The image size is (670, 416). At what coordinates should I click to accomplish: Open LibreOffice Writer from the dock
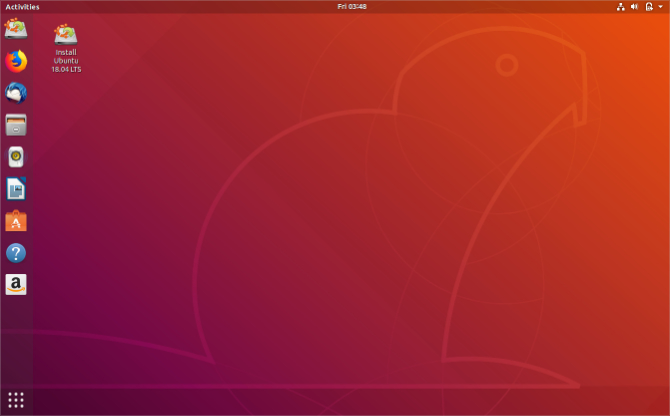coord(16,189)
